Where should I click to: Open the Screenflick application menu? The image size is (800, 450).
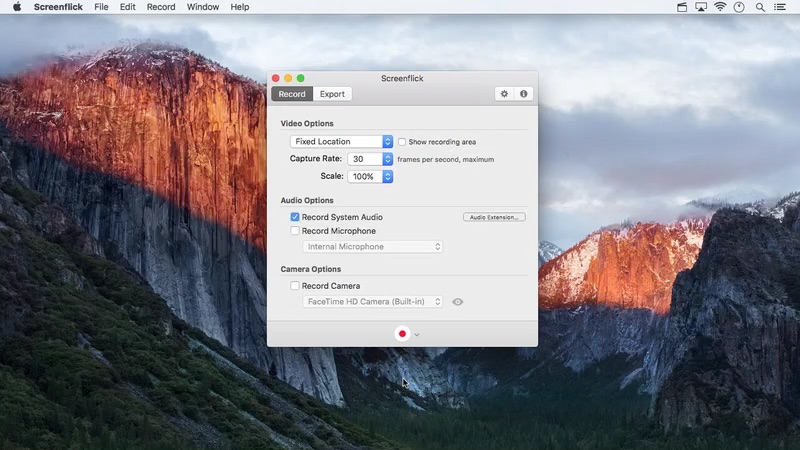click(x=58, y=7)
